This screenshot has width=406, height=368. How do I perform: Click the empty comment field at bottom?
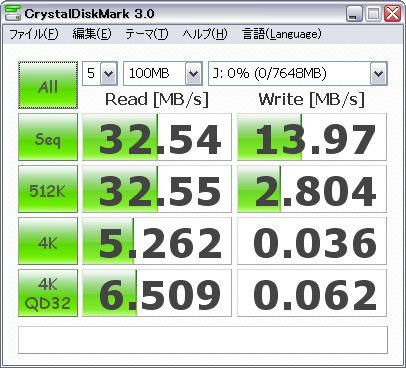tap(203, 340)
